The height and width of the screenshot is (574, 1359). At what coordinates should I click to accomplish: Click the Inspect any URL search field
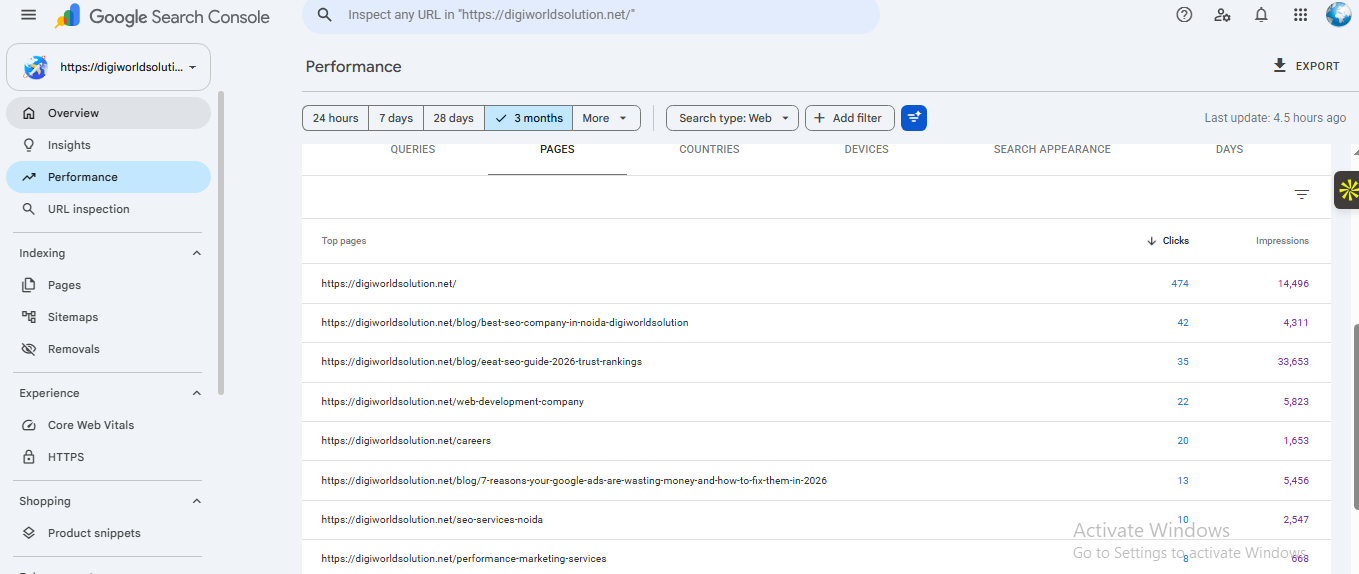[591, 15]
